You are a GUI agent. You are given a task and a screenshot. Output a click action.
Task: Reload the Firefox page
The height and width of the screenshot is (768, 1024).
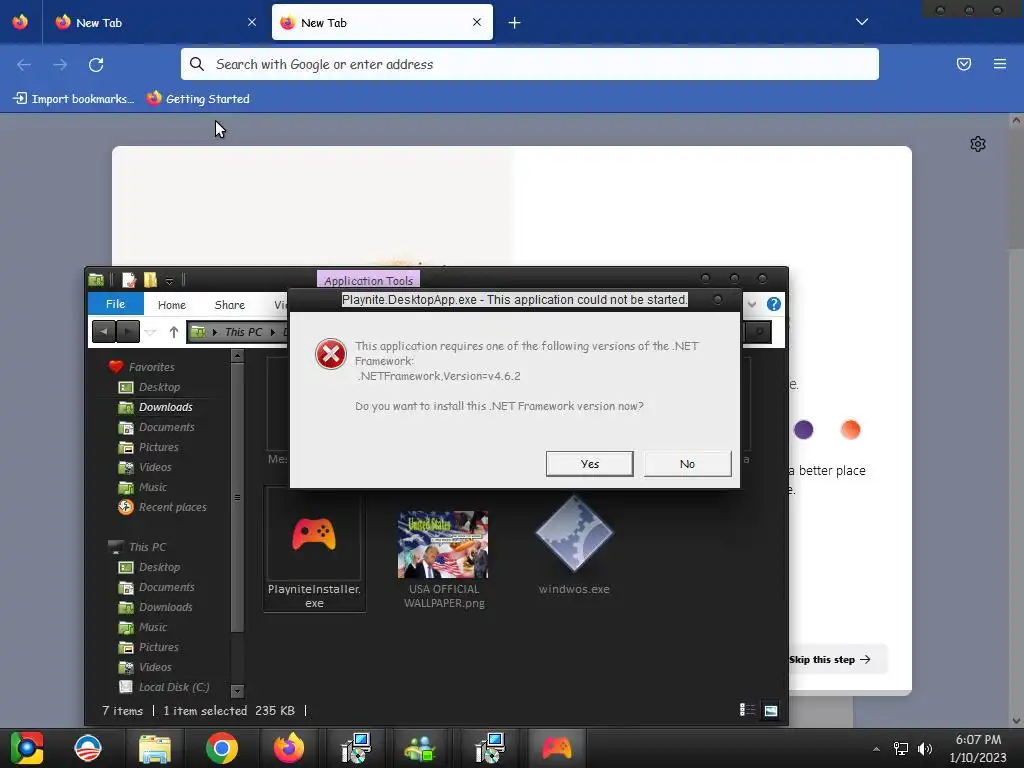(96, 65)
